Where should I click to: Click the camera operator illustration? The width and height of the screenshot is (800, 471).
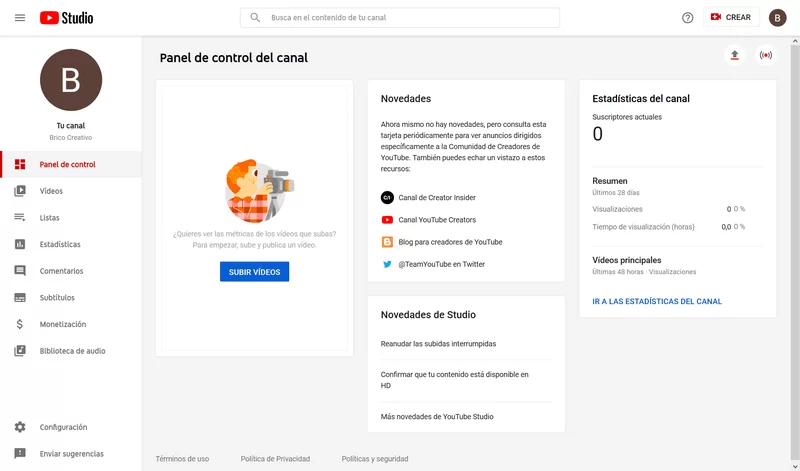pyautogui.click(x=260, y=191)
